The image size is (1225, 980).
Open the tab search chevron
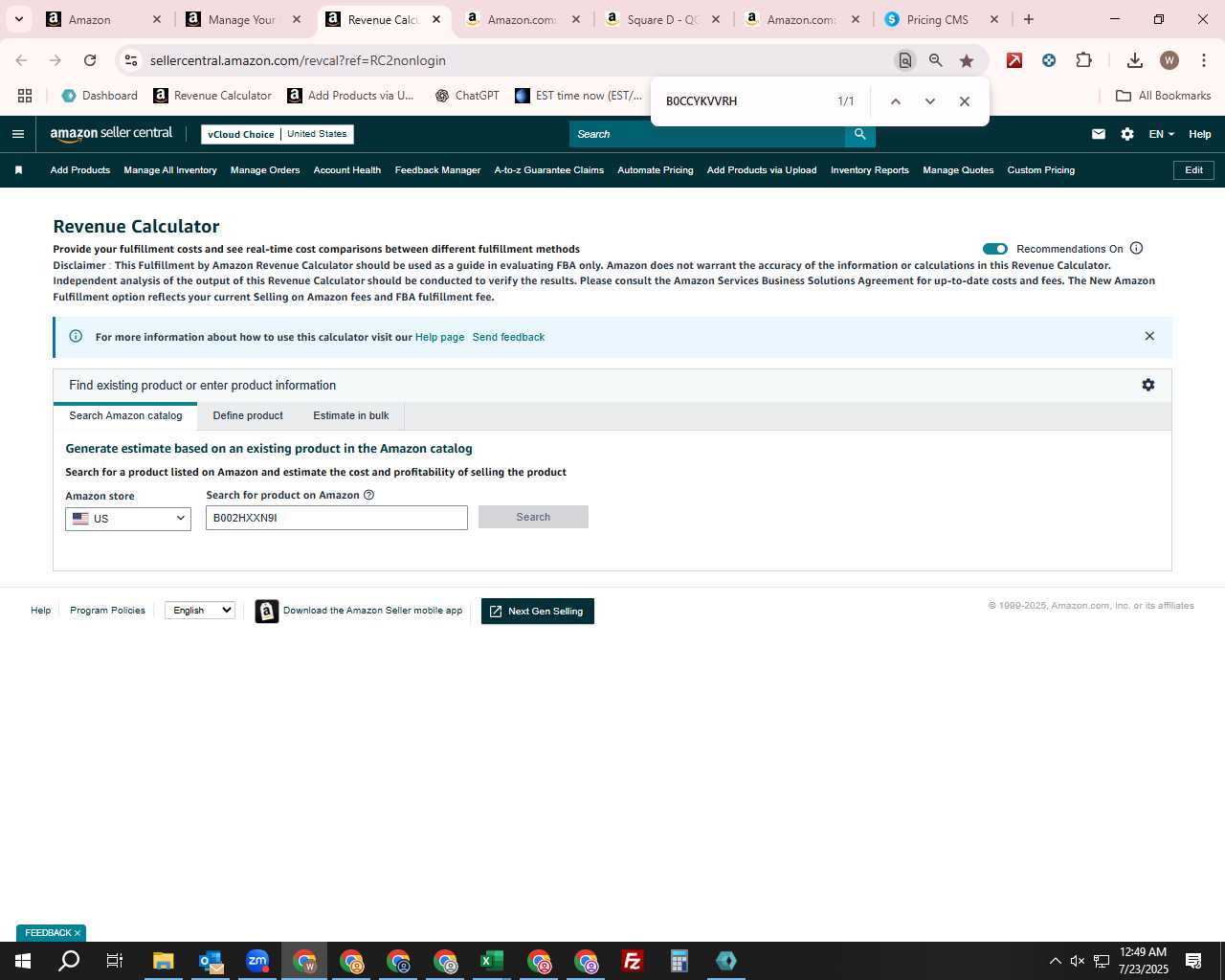pos(18,19)
